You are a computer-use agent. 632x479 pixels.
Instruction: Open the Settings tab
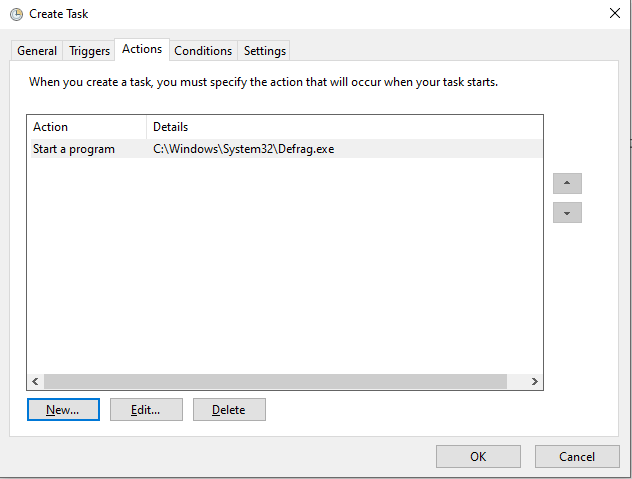click(x=265, y=51)
